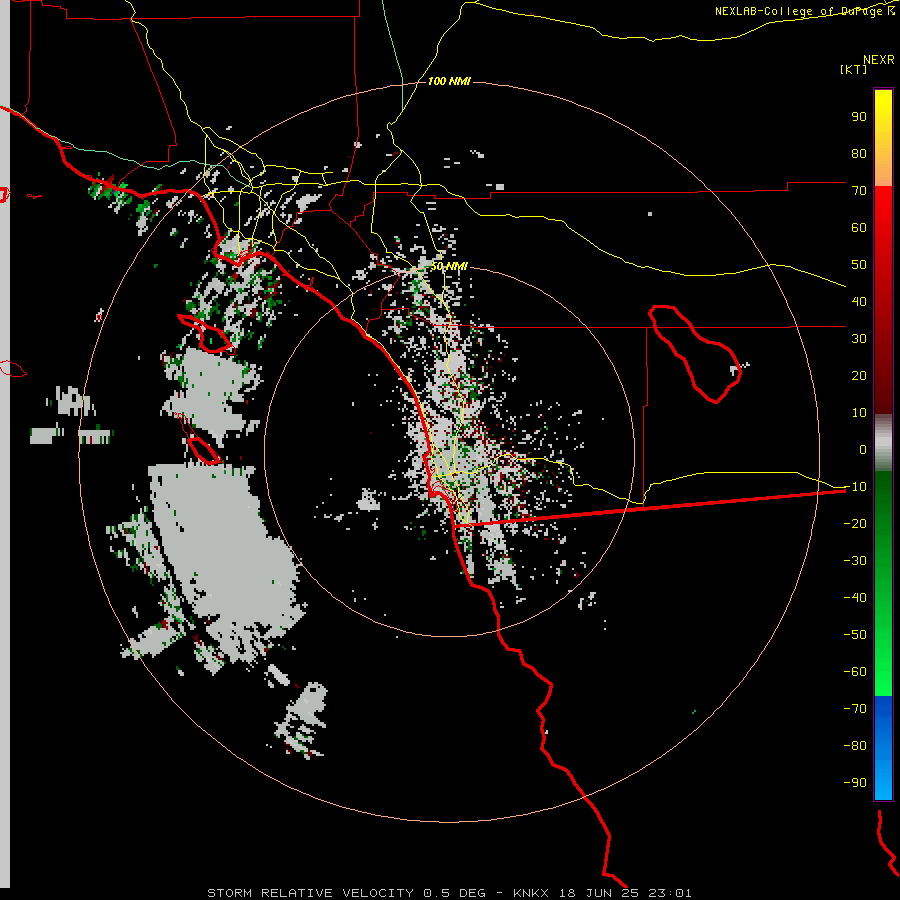Click the -90 knot value on the scale

[855, 782]
